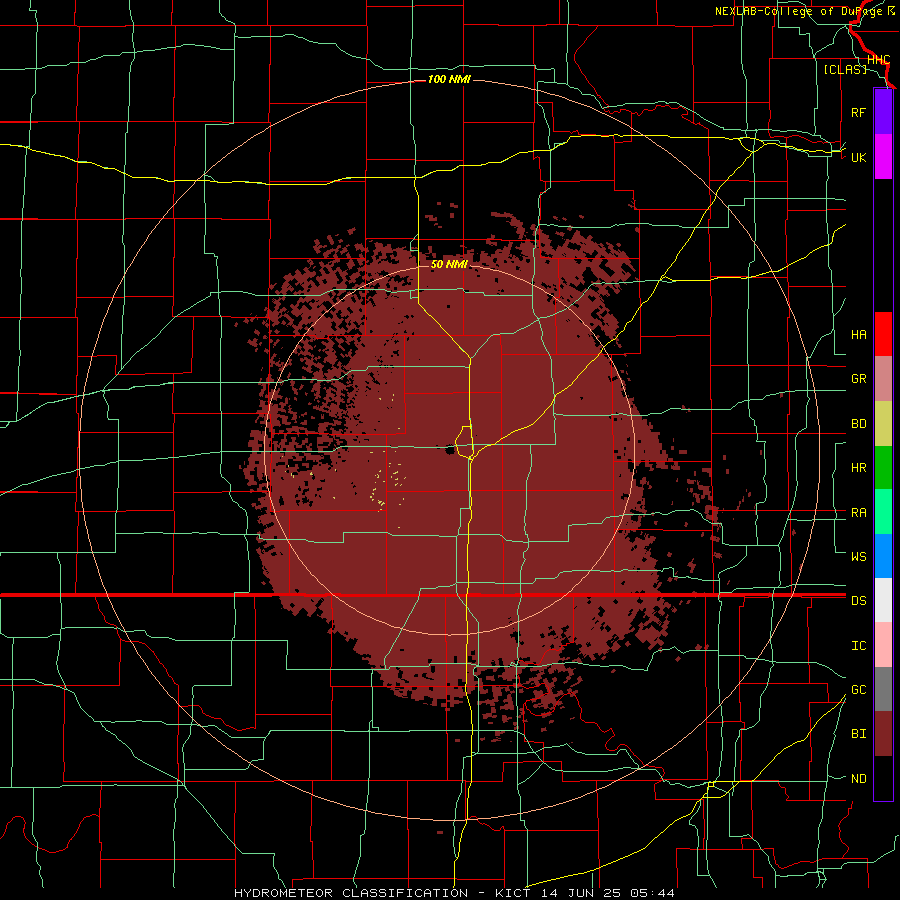Click the gray GC legend swatch
Screen dimensions: 900x900
[x=883, y=689]
